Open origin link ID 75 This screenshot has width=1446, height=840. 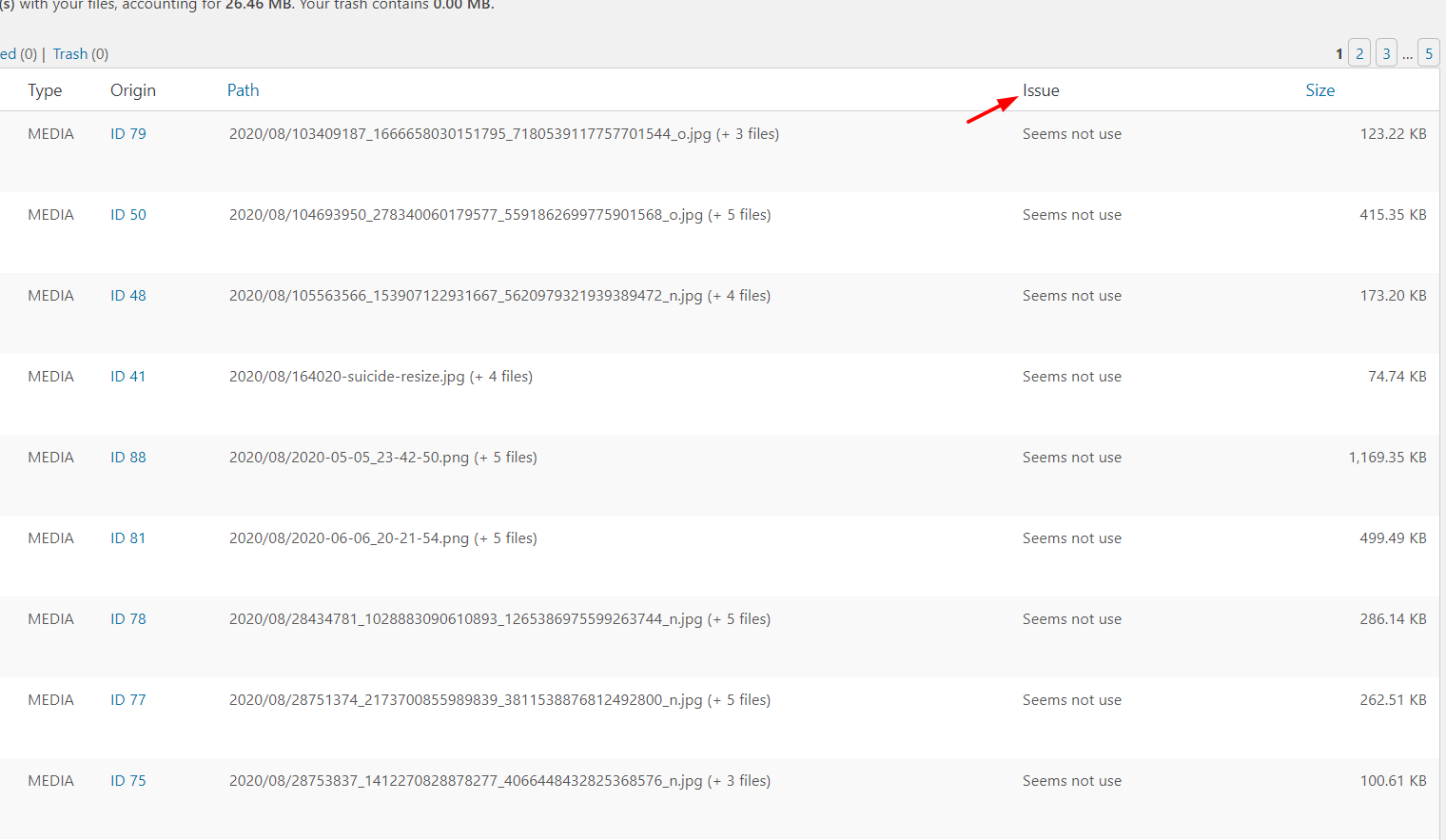point(128,781)
